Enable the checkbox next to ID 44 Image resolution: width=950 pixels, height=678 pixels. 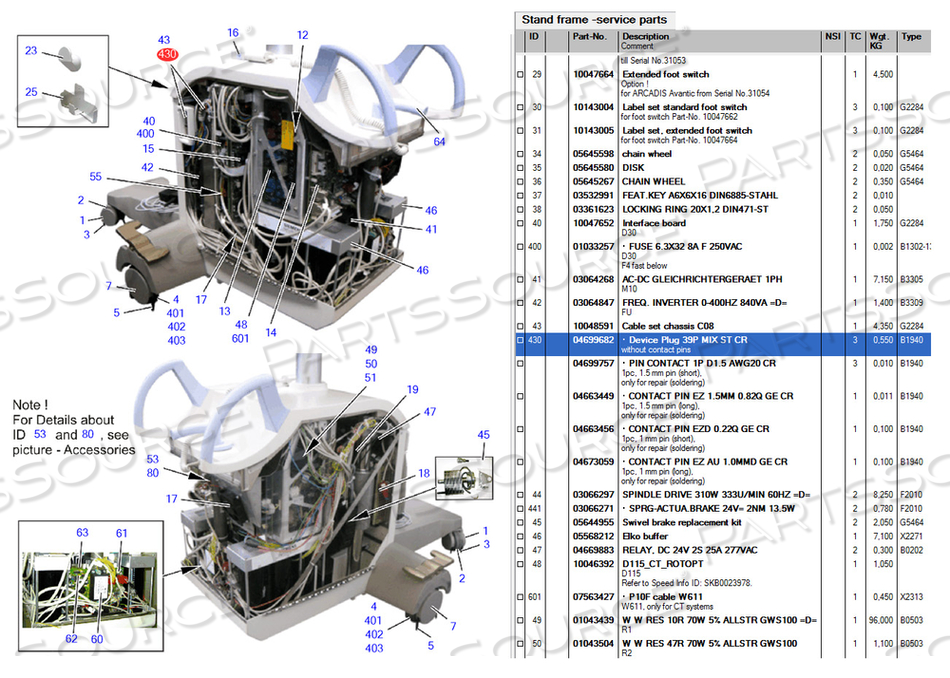pos(519,495)
